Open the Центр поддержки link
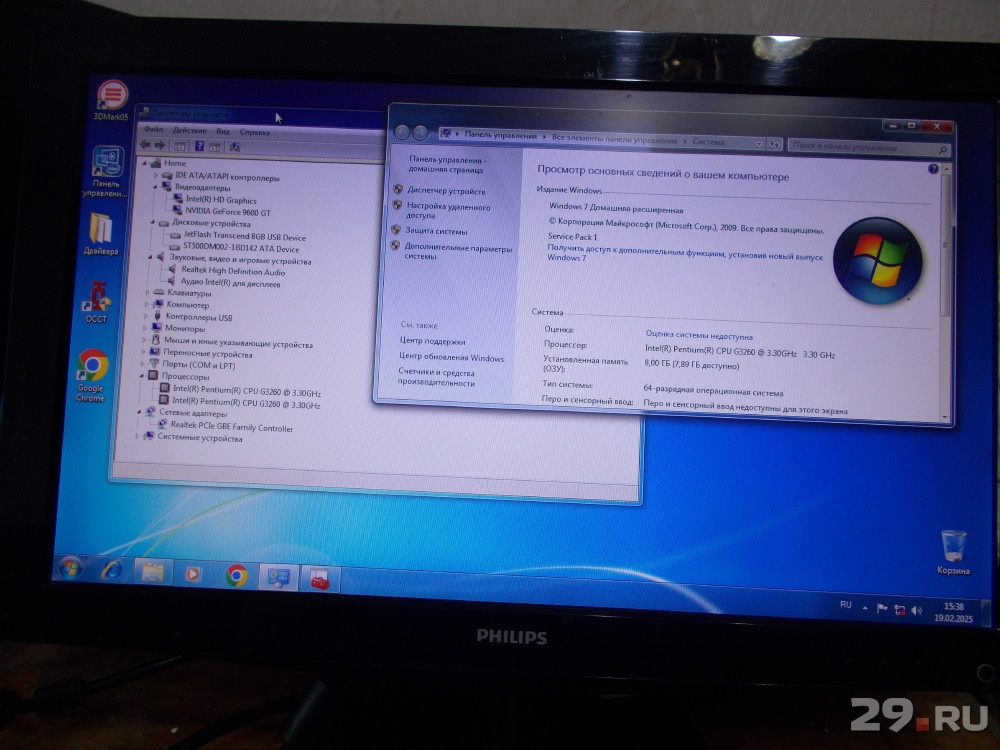Viewport: 1000px width, 750px height. 432,341
